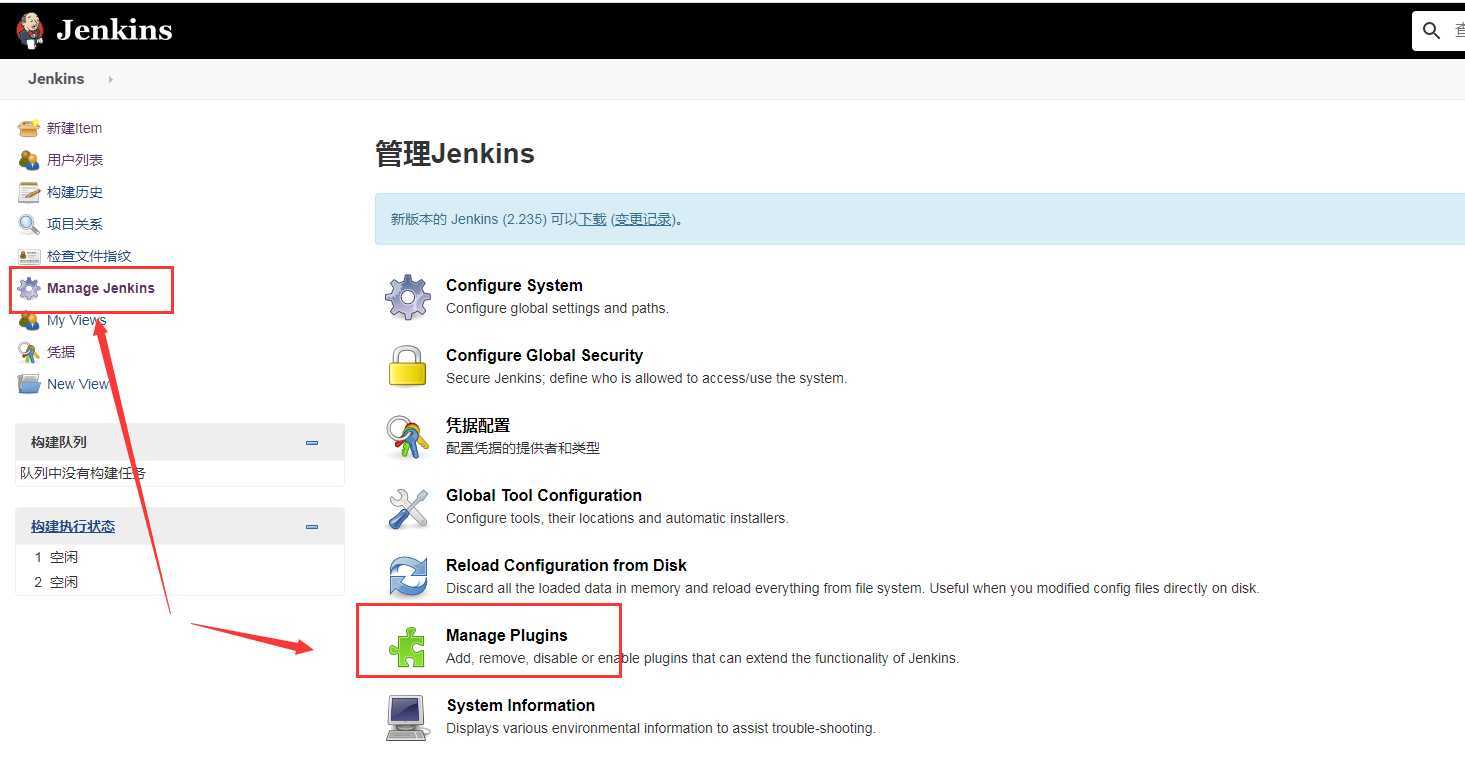The width and height of the screenshot is (1465, 761).
Task: Click the search magnifier icon in header
Action: click(x=1432, y=31)
